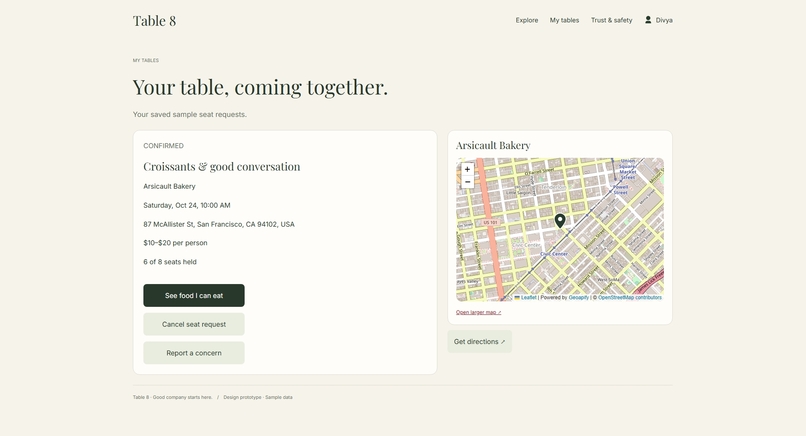
Task: Go to the Explore page
Action: (527, 20)
